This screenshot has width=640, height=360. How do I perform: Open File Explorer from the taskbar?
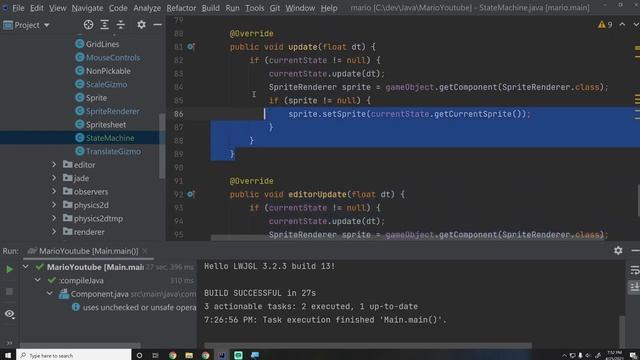point(189,355)
